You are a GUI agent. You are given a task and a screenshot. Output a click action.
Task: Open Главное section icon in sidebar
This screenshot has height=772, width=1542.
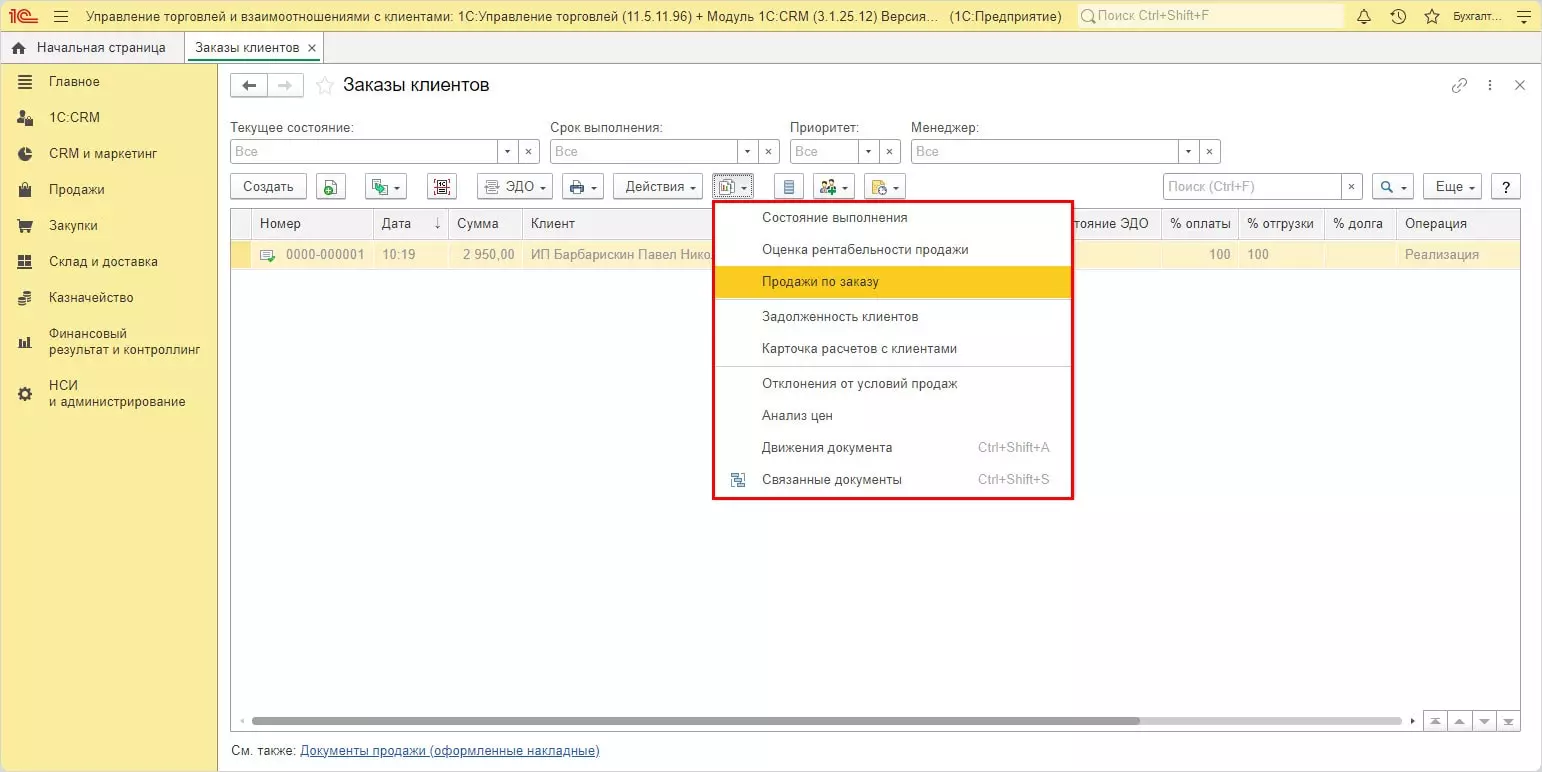pyautogui.click(x=26, y=82)
